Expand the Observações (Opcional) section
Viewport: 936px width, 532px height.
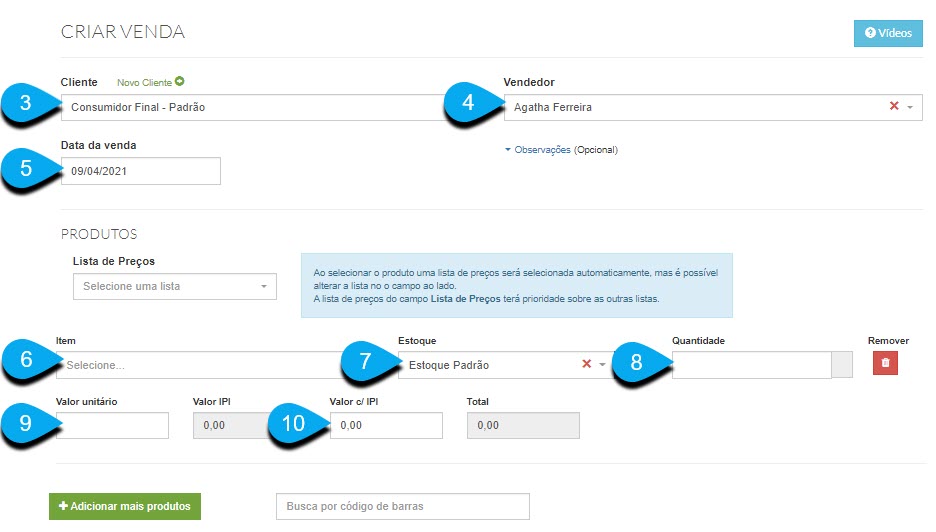click(x=561, y=150)
